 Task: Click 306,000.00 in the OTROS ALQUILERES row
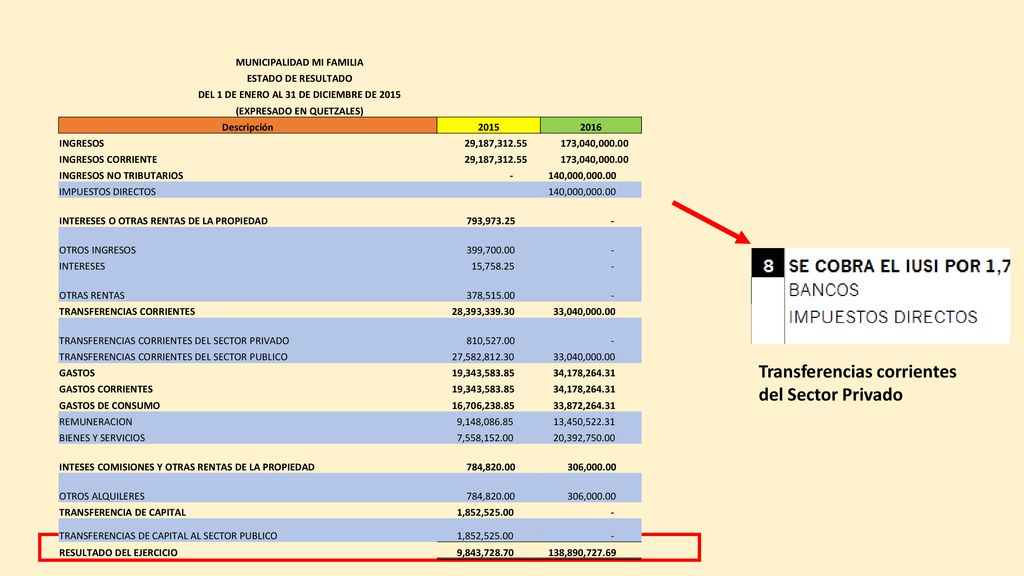pos(592,496)
